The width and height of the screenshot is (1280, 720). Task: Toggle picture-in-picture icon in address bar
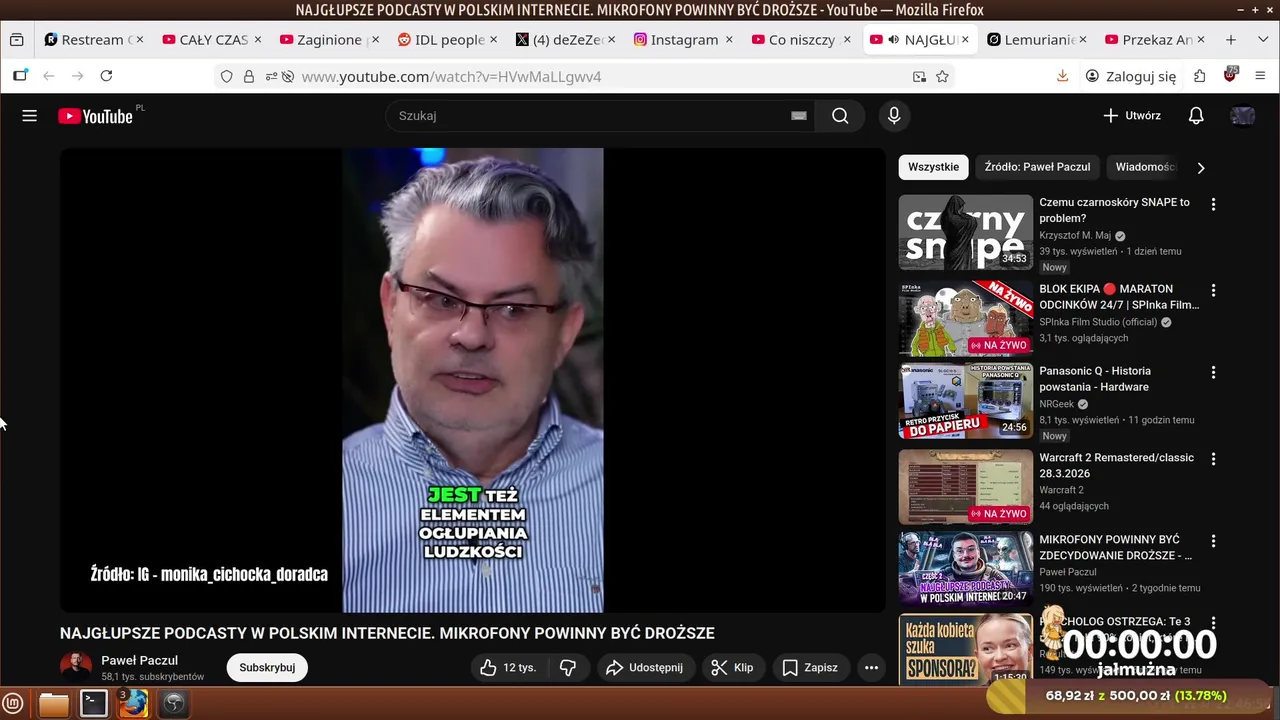click(919, 76)
